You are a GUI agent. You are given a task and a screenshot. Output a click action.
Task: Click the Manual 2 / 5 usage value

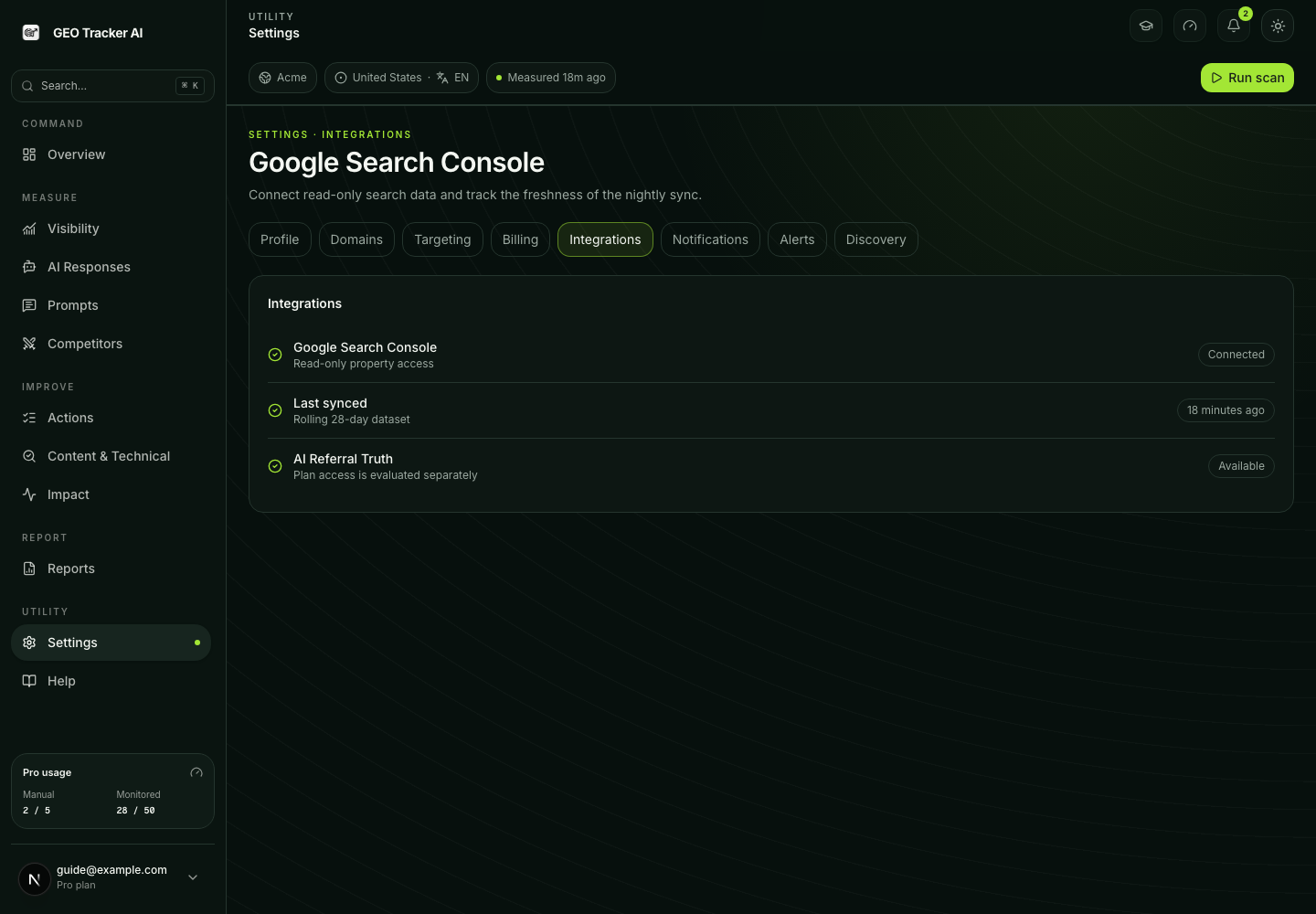click(37, 811)
